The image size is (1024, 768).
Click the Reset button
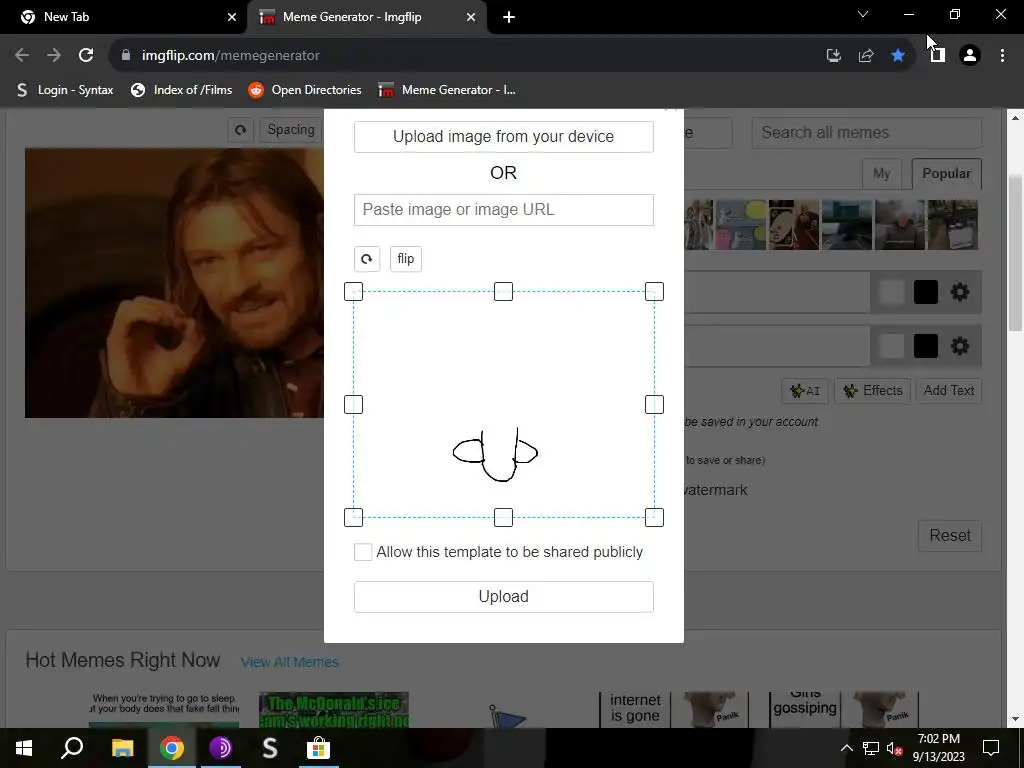tap(950, 536)
